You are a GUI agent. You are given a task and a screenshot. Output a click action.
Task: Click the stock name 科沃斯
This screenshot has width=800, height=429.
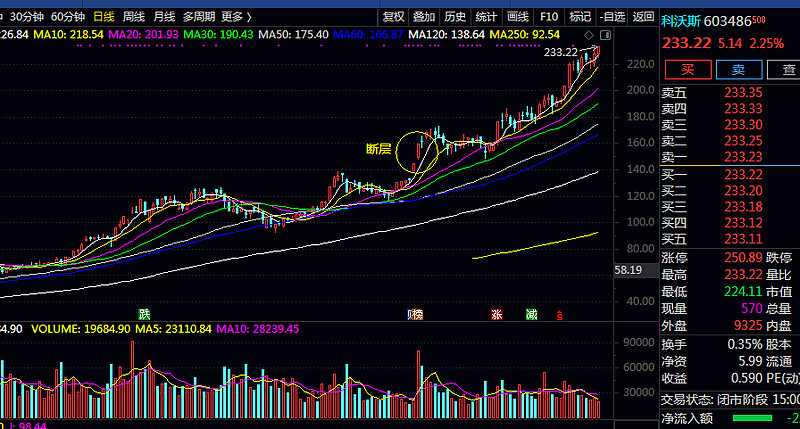click(681, 21)
